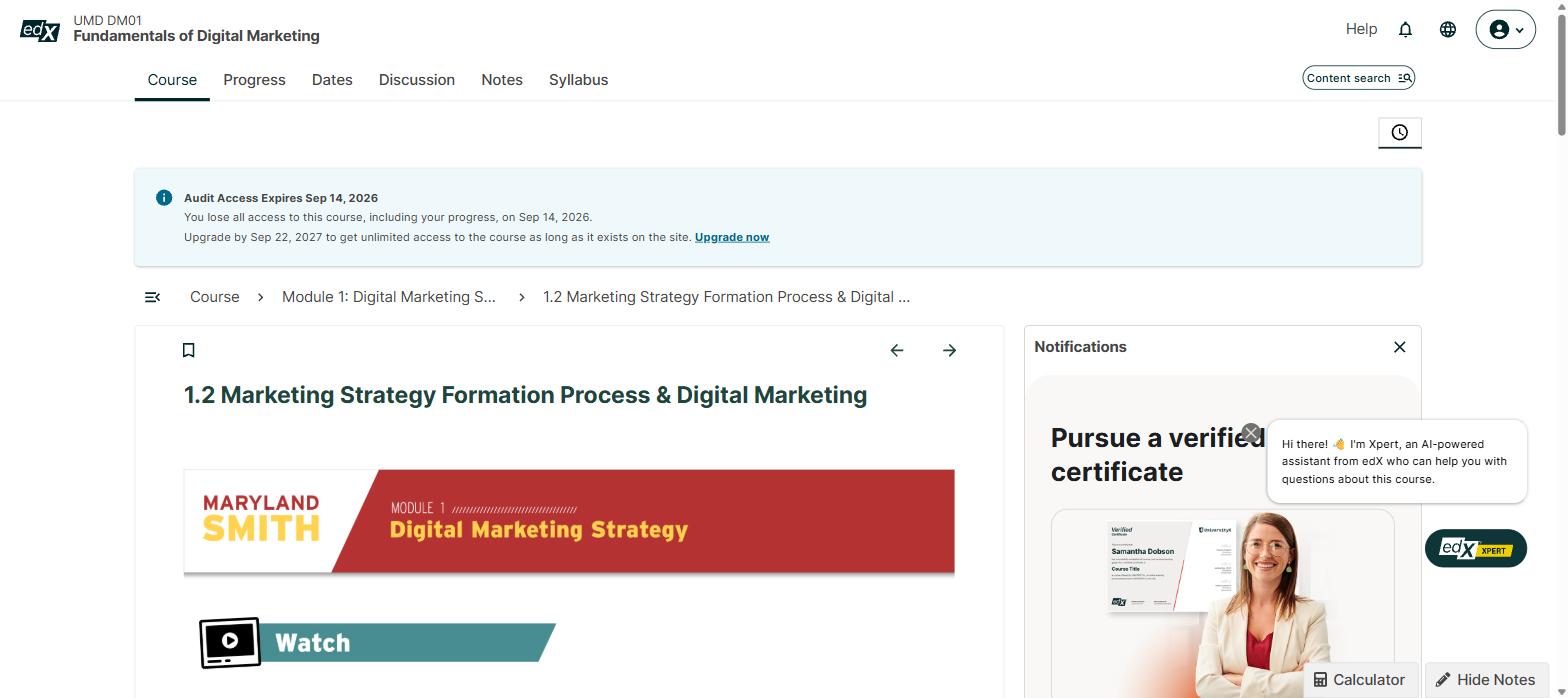The image size is (1568, 698).
Task: Open the notifications bell
Action: [x=1405, y=29]
